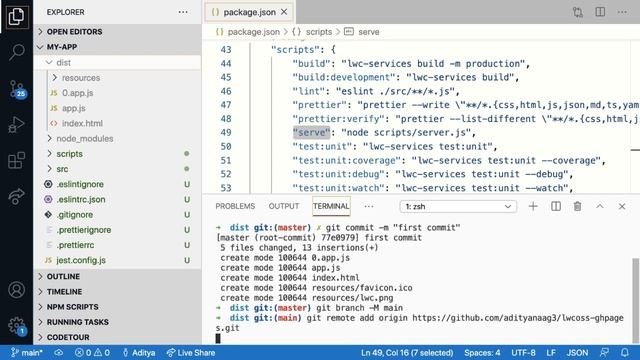Open the Manage settings gear
Viewport: 640px width, 360px height.
tap(17, 326)
